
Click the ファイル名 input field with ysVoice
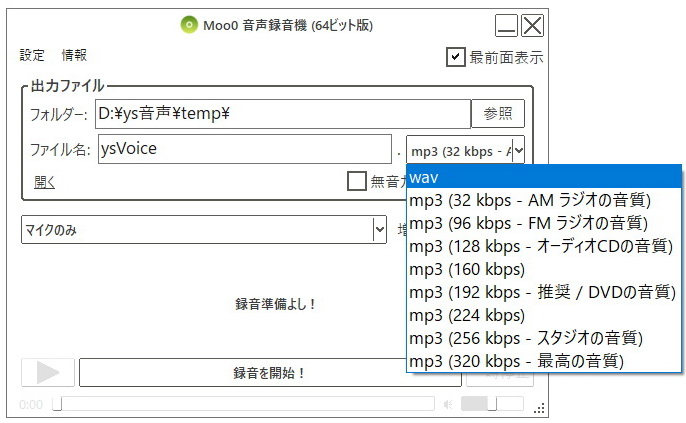pyautogui.click(x=245, y=149)
